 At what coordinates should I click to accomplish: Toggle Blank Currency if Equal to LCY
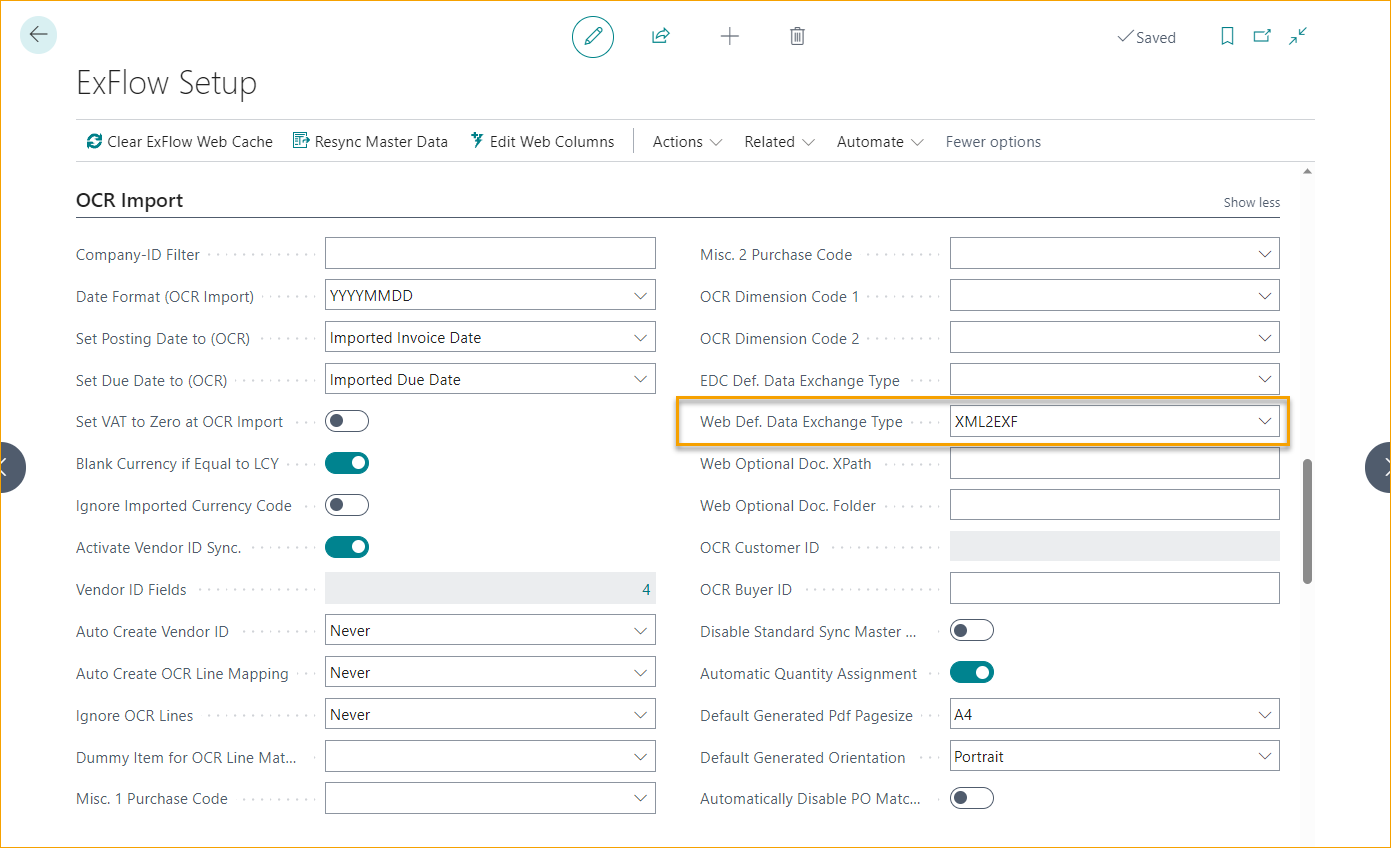pyautogui.click(x=347, y=463)
